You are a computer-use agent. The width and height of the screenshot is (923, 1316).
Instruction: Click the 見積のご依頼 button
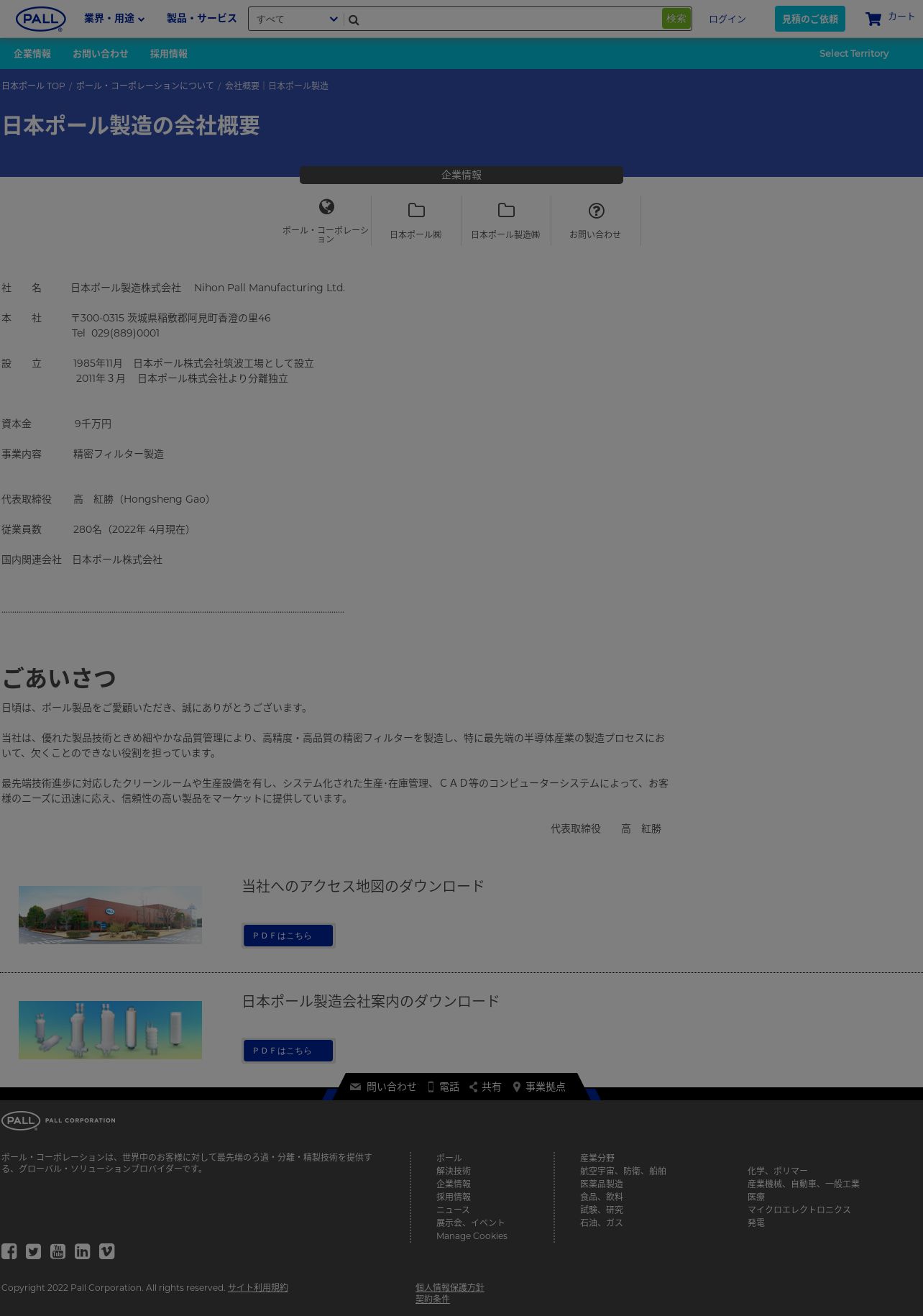[x=810, y=19]
